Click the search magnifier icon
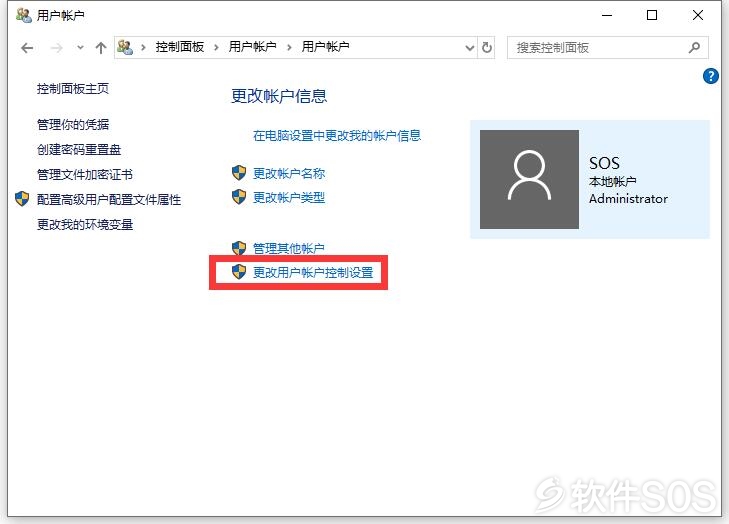The image size is (729, 524). (694, 47)
